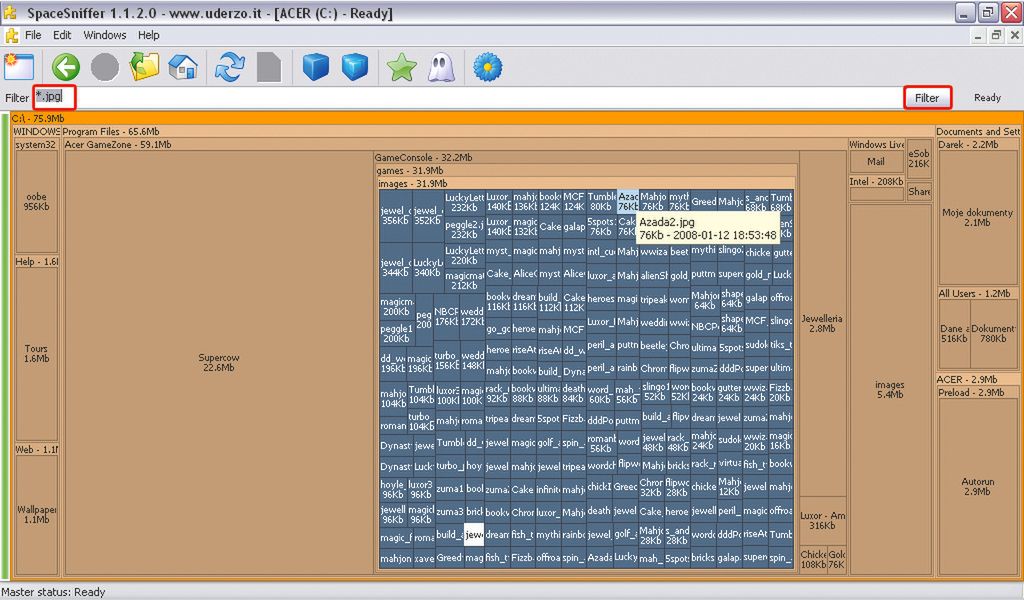Screen dimensions: 1024x600
Task: Open the File menu
Action: [x=33, y=35]
